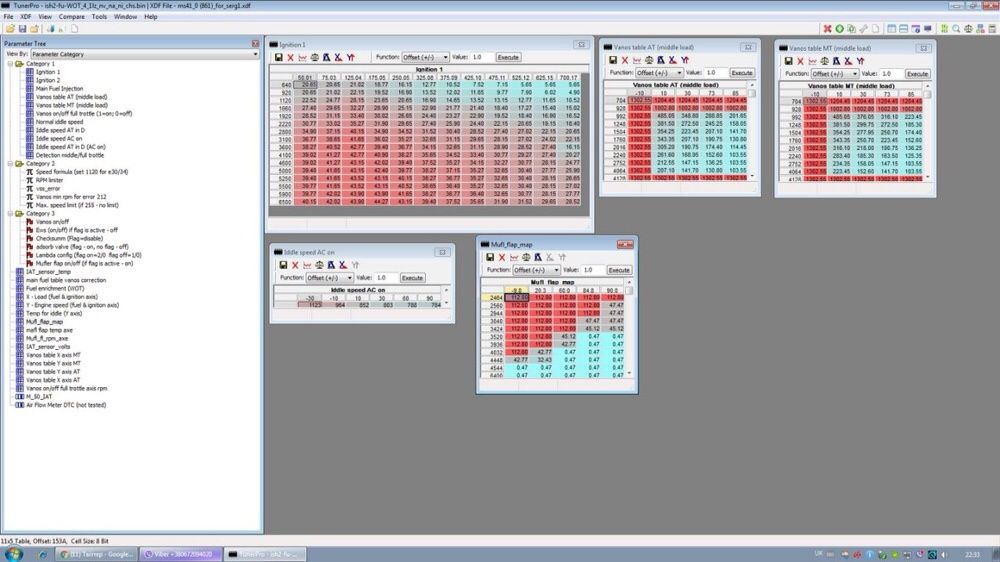Viewport: 1000px width, 562px height.
Task: Click Execute in Vanos table AT window
Action: pyautogui.click(x=742, y=73)
